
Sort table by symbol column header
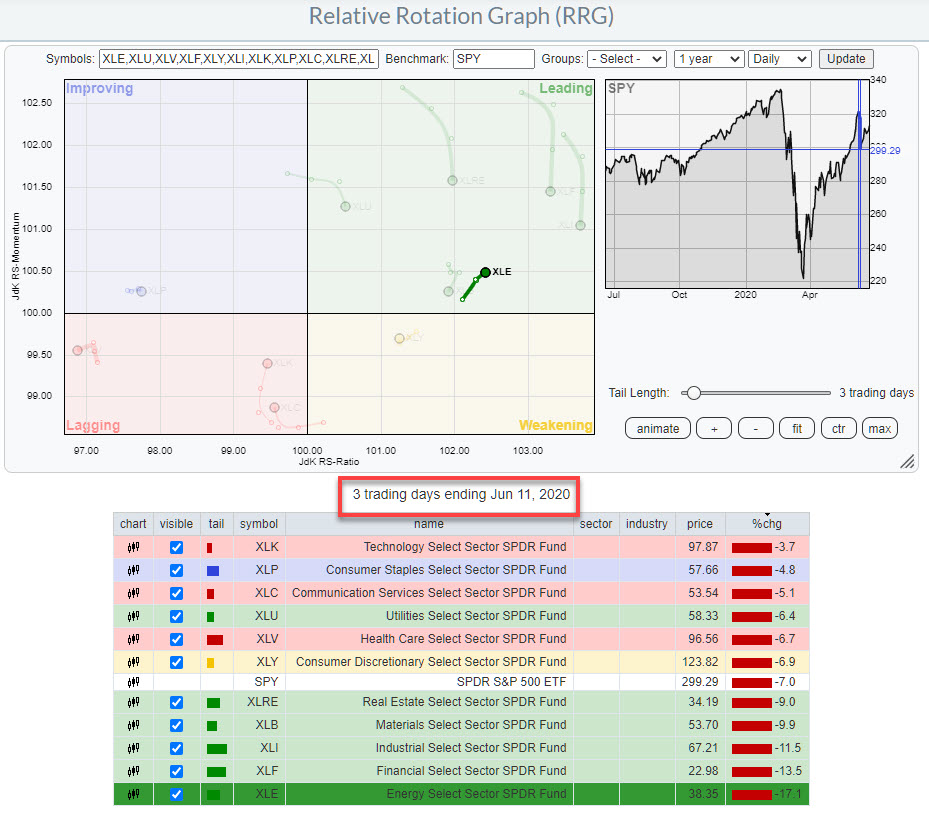coord(258,524)
